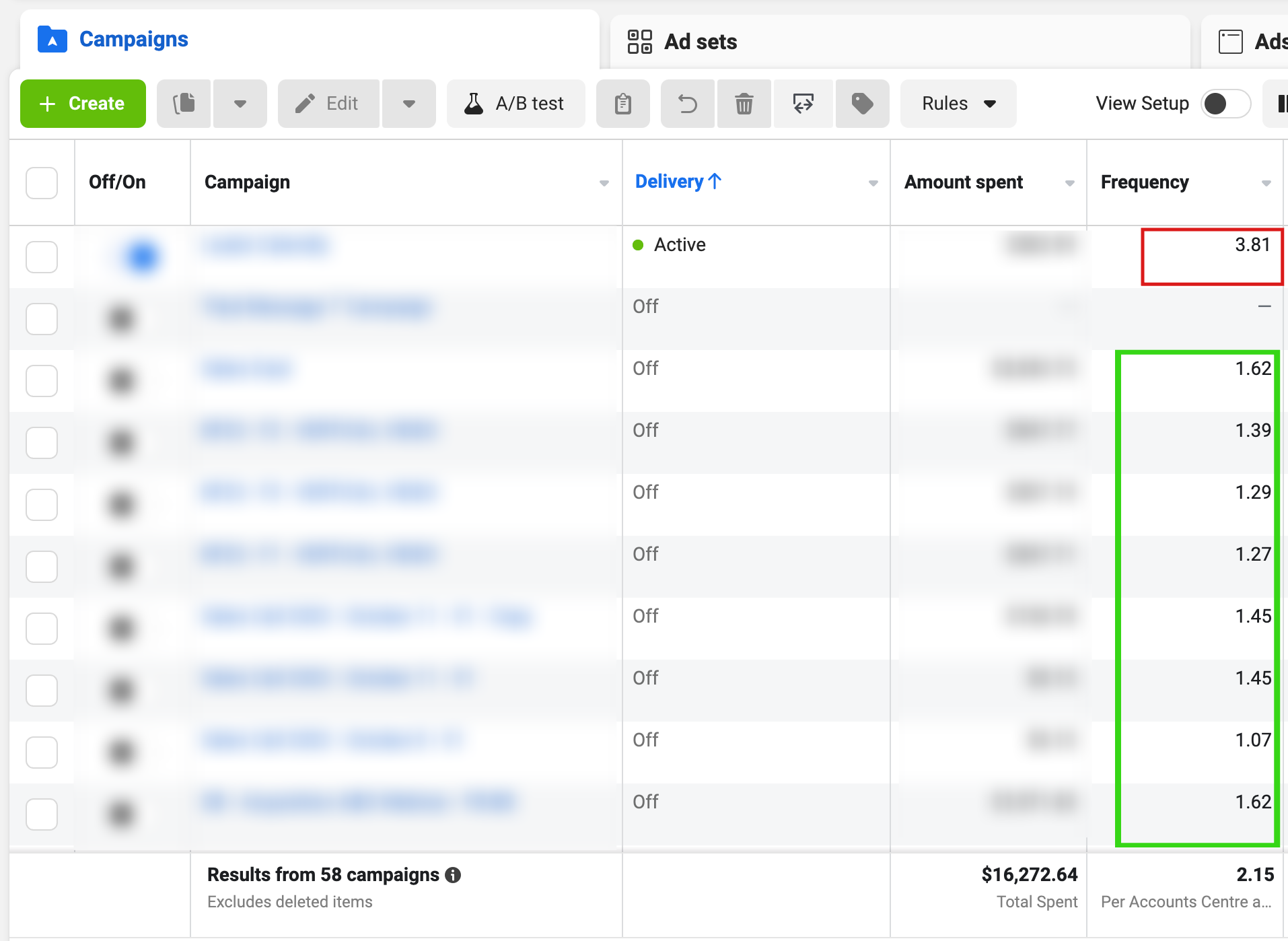Viewport: 1288px width, 941px height.
Task: Click the Excludes deleted items note
Action: [x=290, y=902]
